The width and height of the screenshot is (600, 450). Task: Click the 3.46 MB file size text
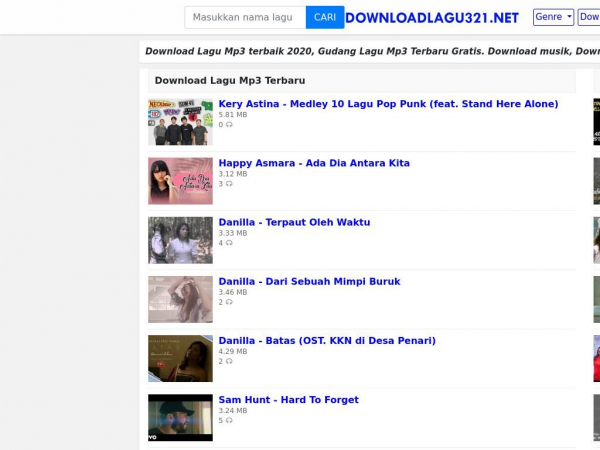[233, 292]
